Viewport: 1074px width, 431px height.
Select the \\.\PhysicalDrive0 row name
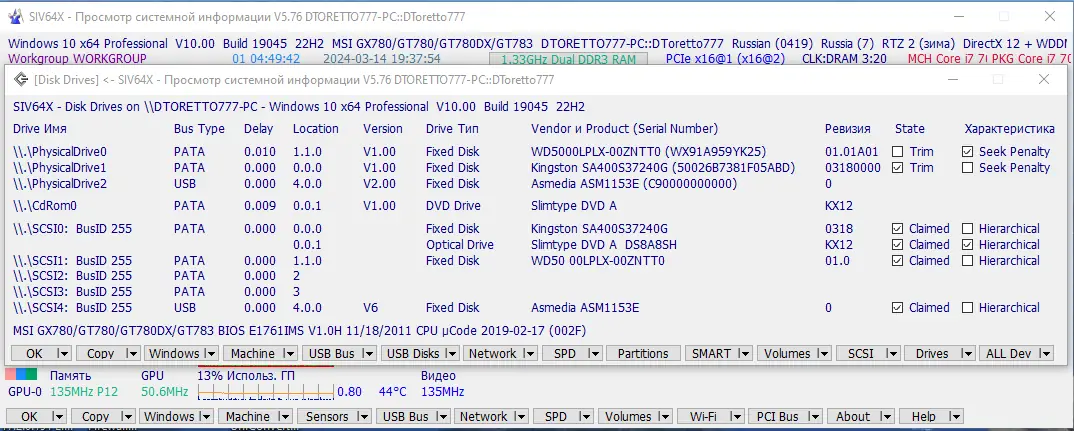[60, 151]
